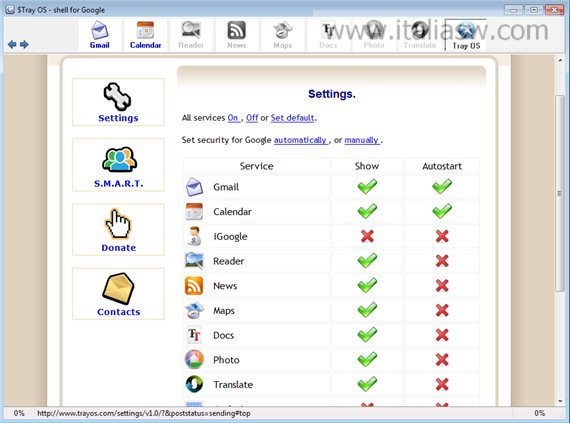The height and width of the screenshot is (423, 570).
Task: Toggle Show for Photo
Action: click(367, 359)
